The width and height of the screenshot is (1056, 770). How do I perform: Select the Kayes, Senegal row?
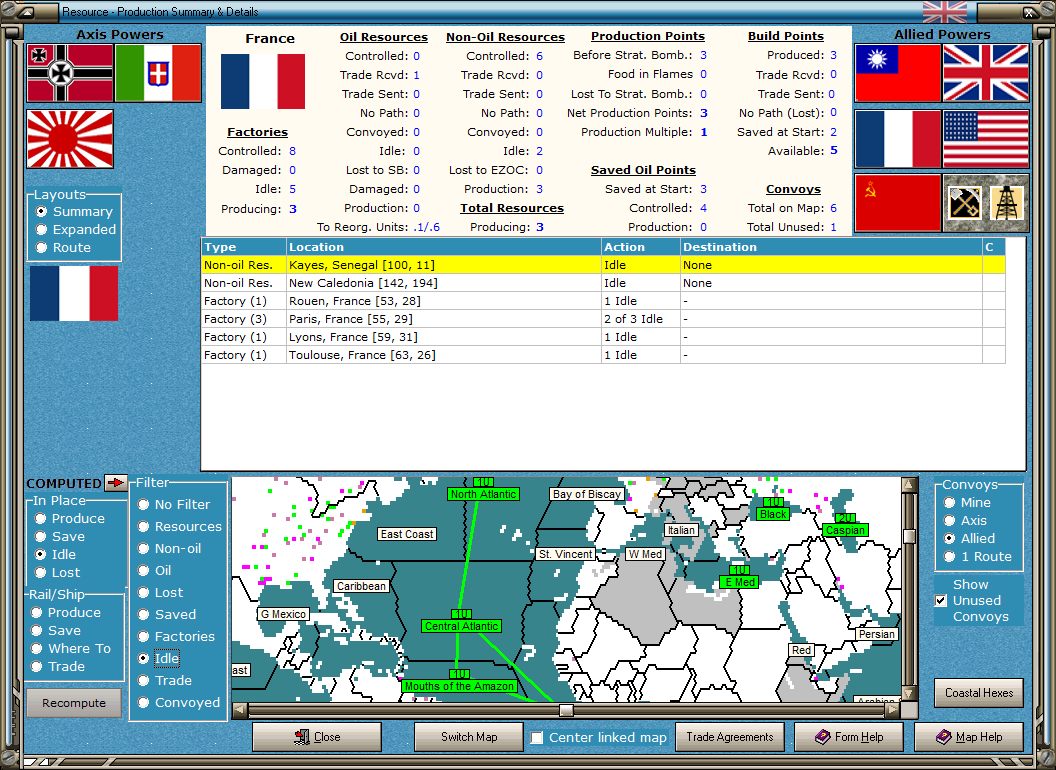pyautogui.click(x=603, y=265)
